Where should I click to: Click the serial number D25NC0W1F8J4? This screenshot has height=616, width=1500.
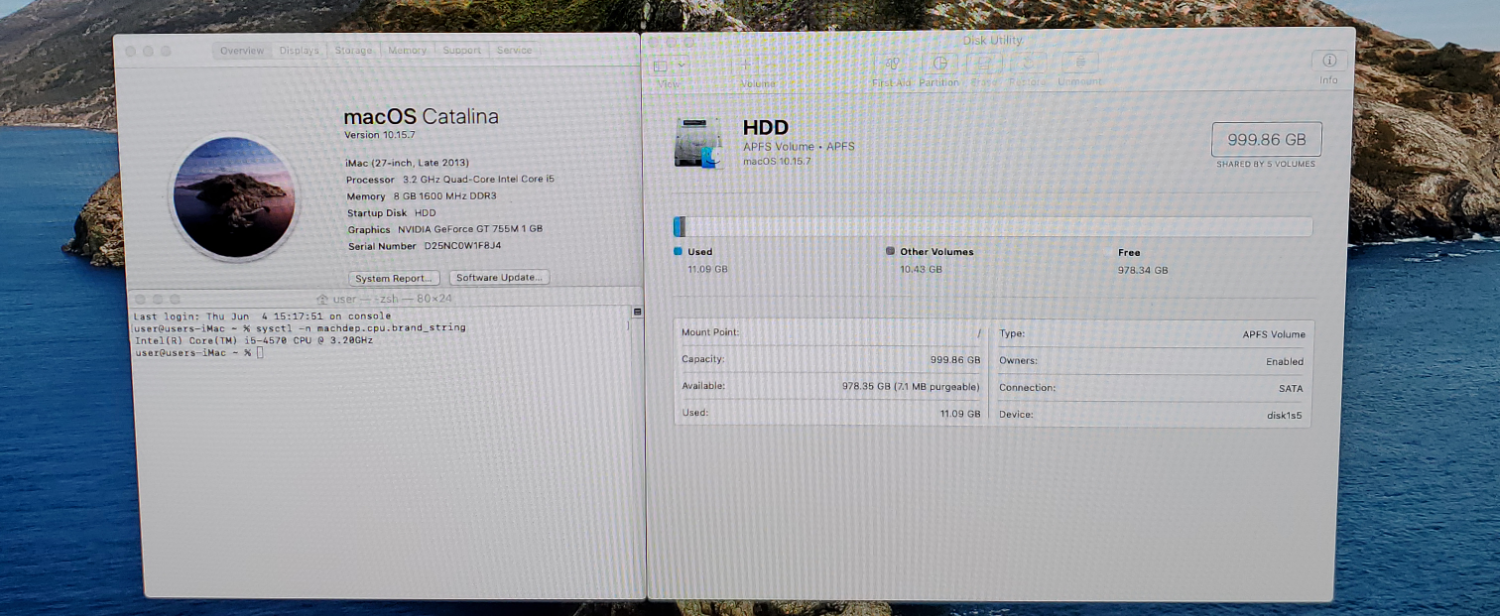[463, 246]
